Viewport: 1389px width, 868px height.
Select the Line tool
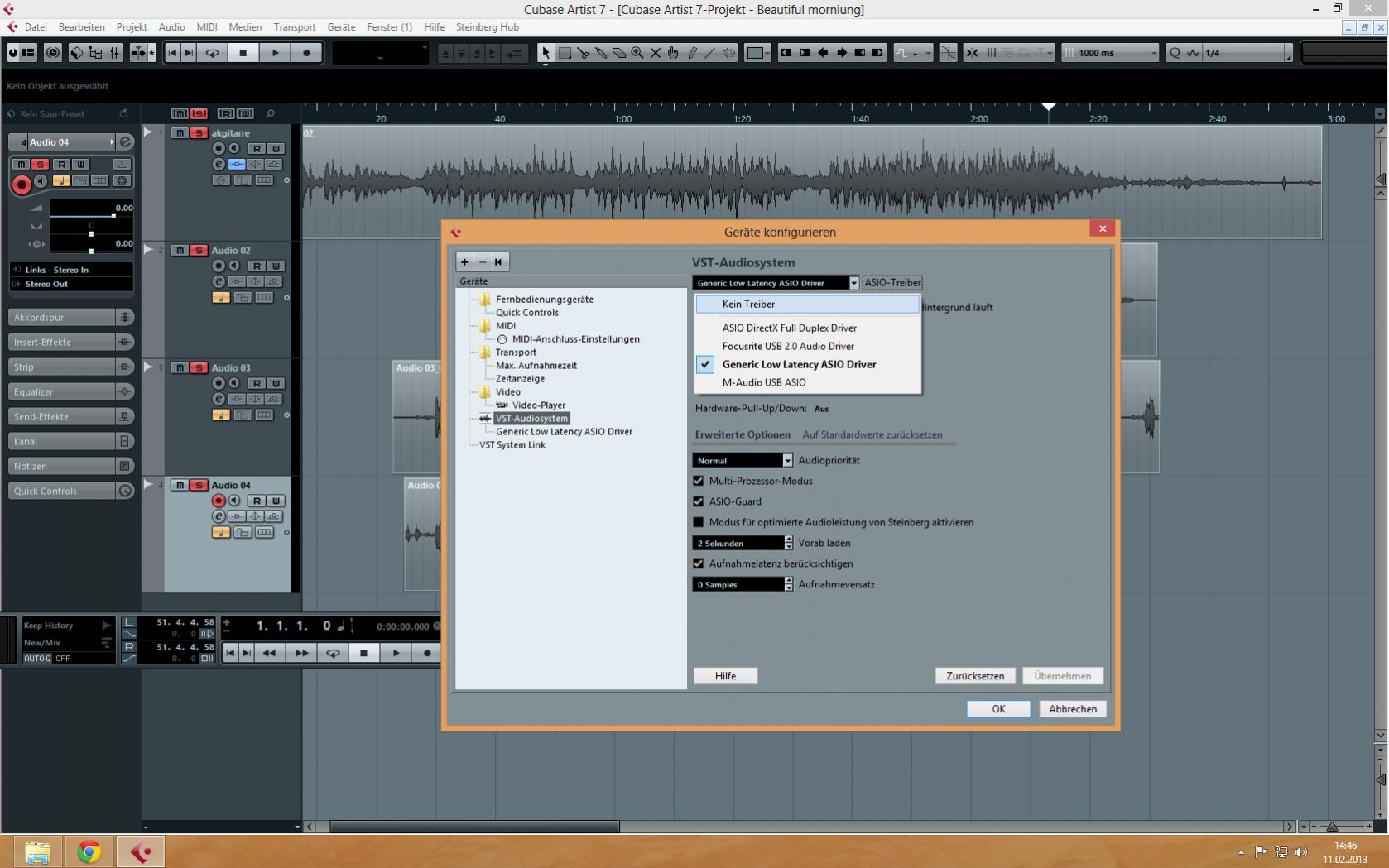pyautogui.click(x=710, y=53)
